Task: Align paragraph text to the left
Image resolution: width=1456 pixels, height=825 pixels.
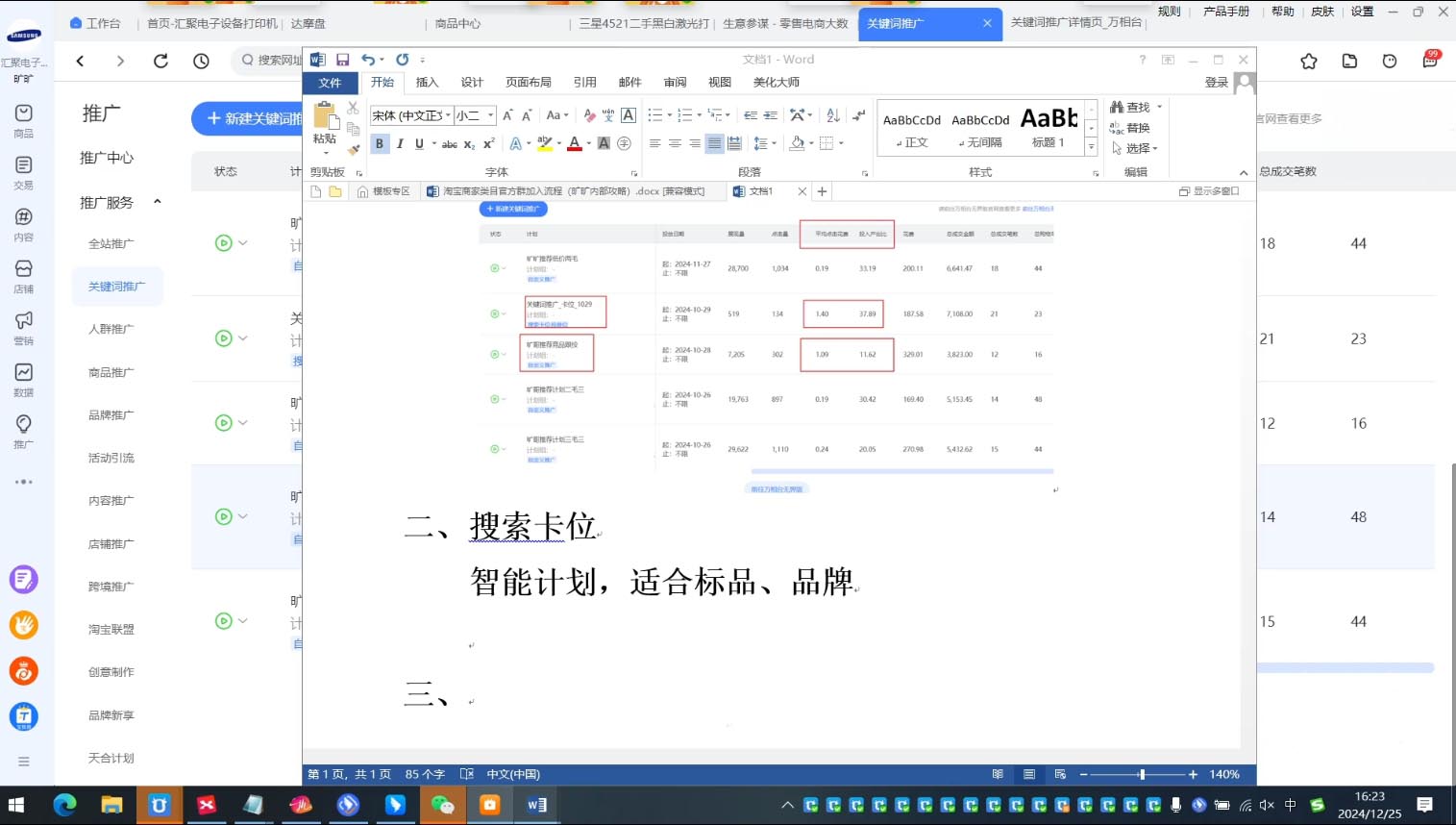Action: click(654, 144)
